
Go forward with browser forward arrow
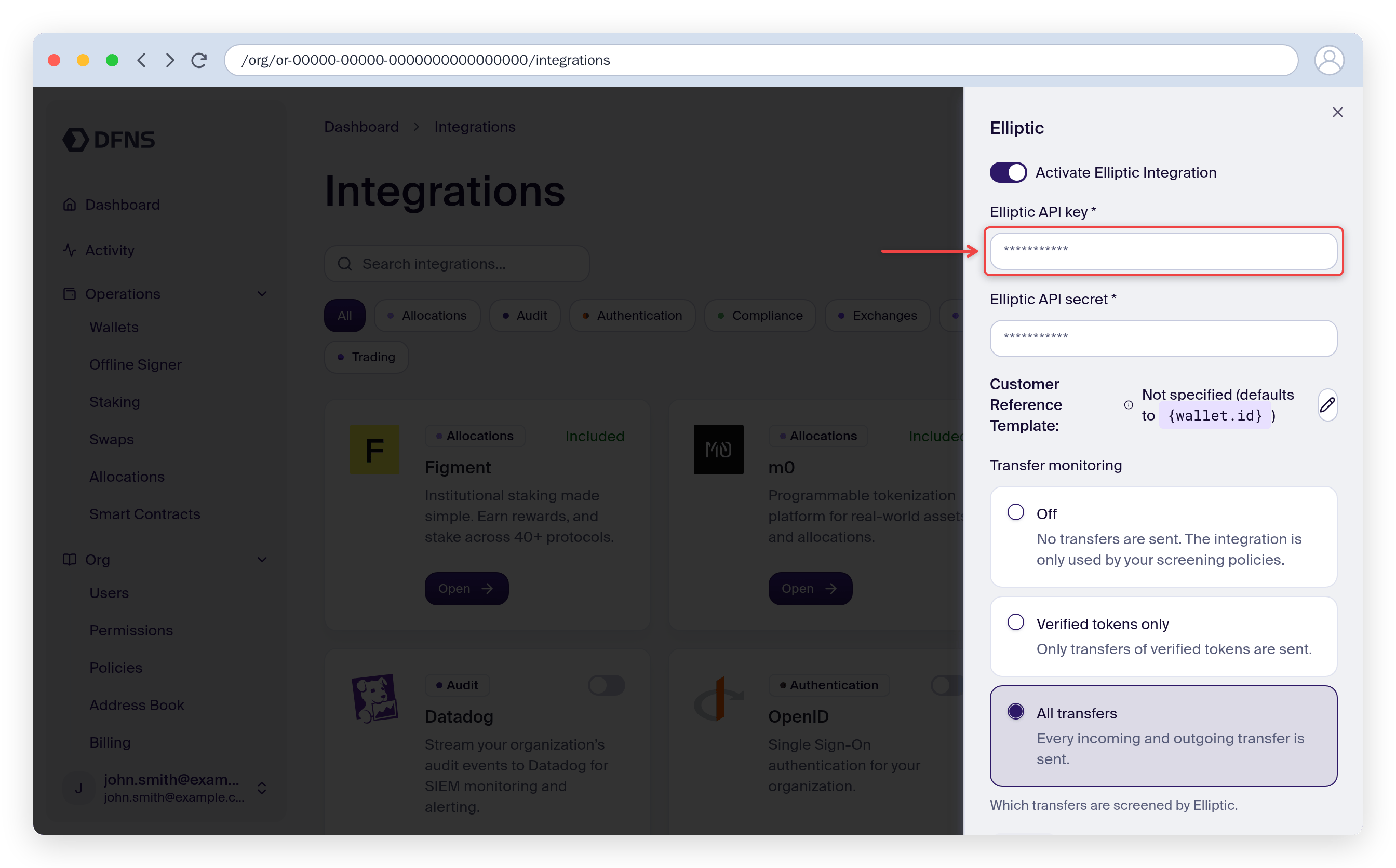pyautogui.click(x=169, y=60)
